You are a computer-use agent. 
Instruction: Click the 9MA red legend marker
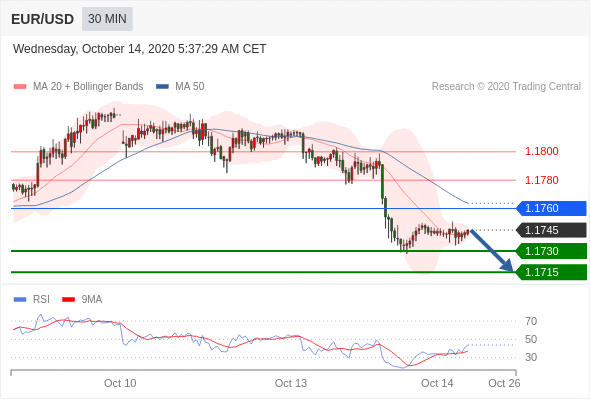pos(68,300)
